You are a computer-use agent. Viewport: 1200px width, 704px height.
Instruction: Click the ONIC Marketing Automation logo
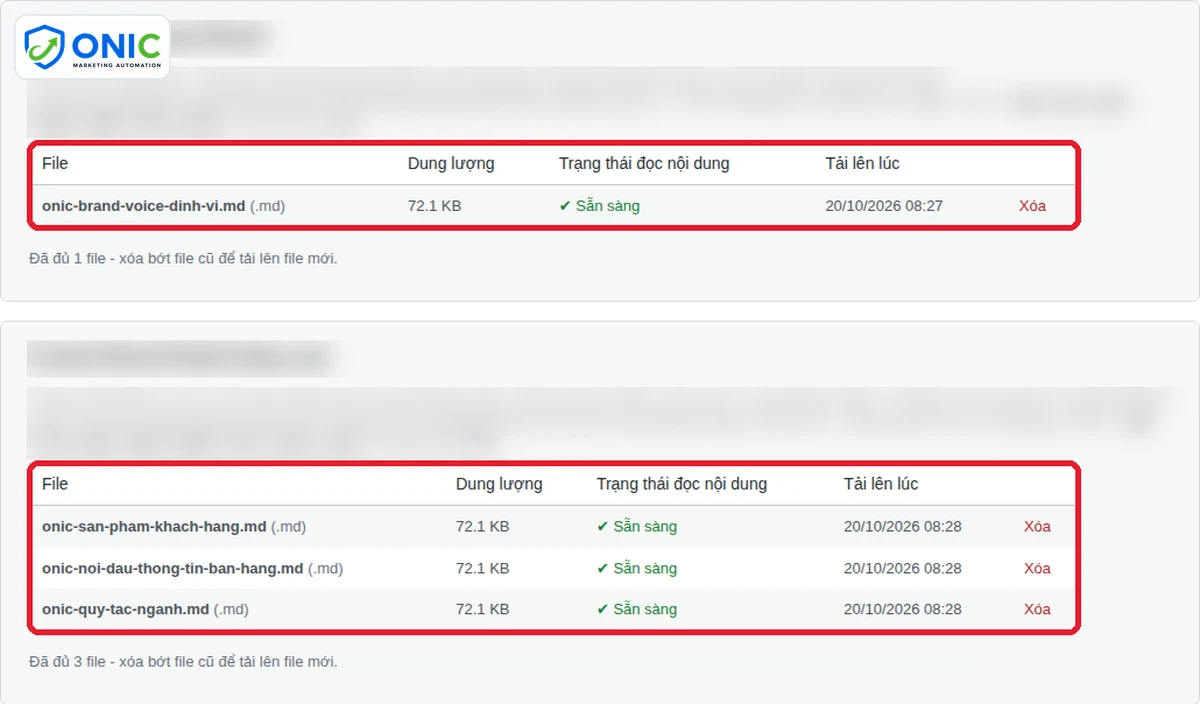(x=92, y=46)
